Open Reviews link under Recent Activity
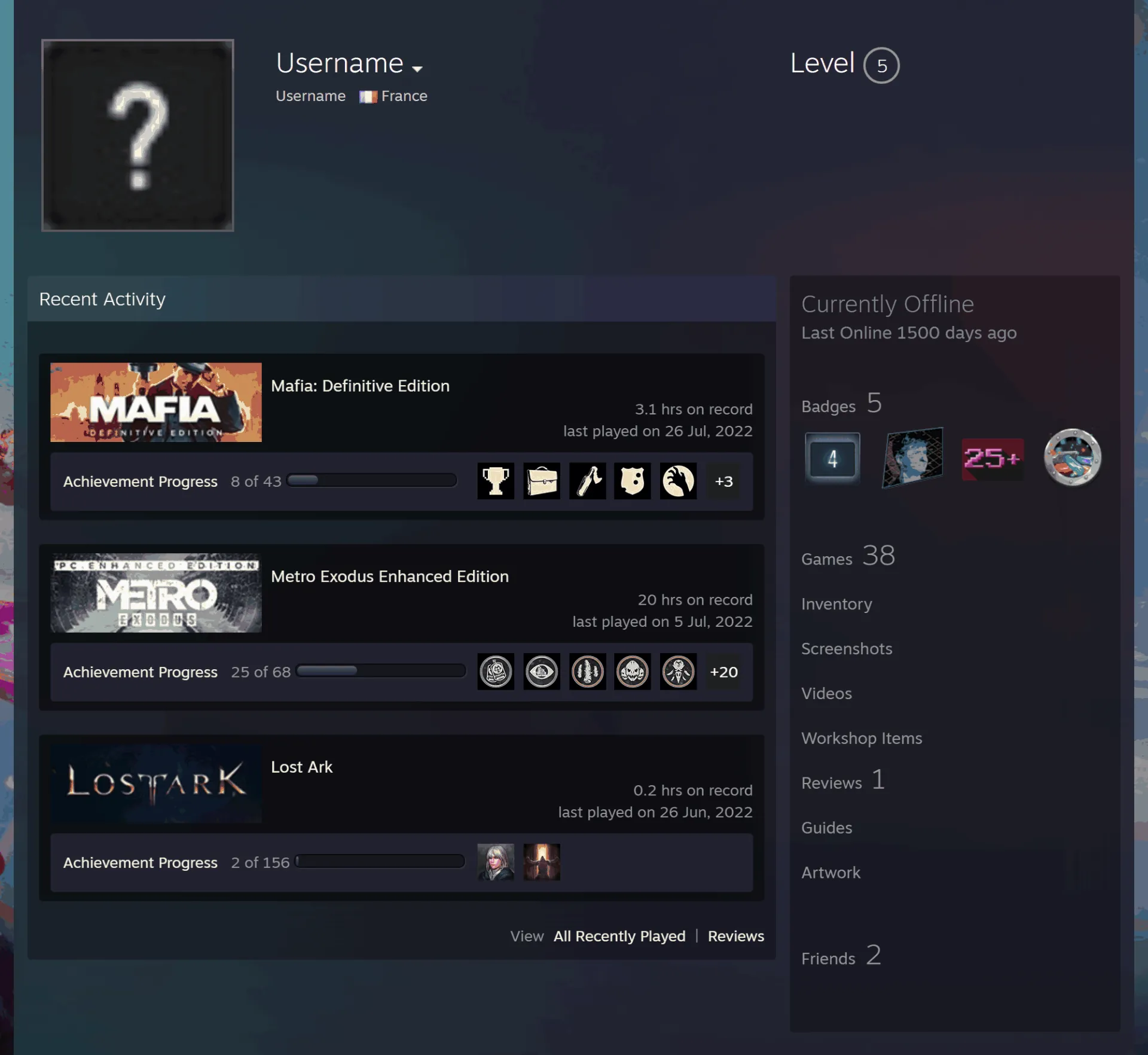 tap(736, 936)
